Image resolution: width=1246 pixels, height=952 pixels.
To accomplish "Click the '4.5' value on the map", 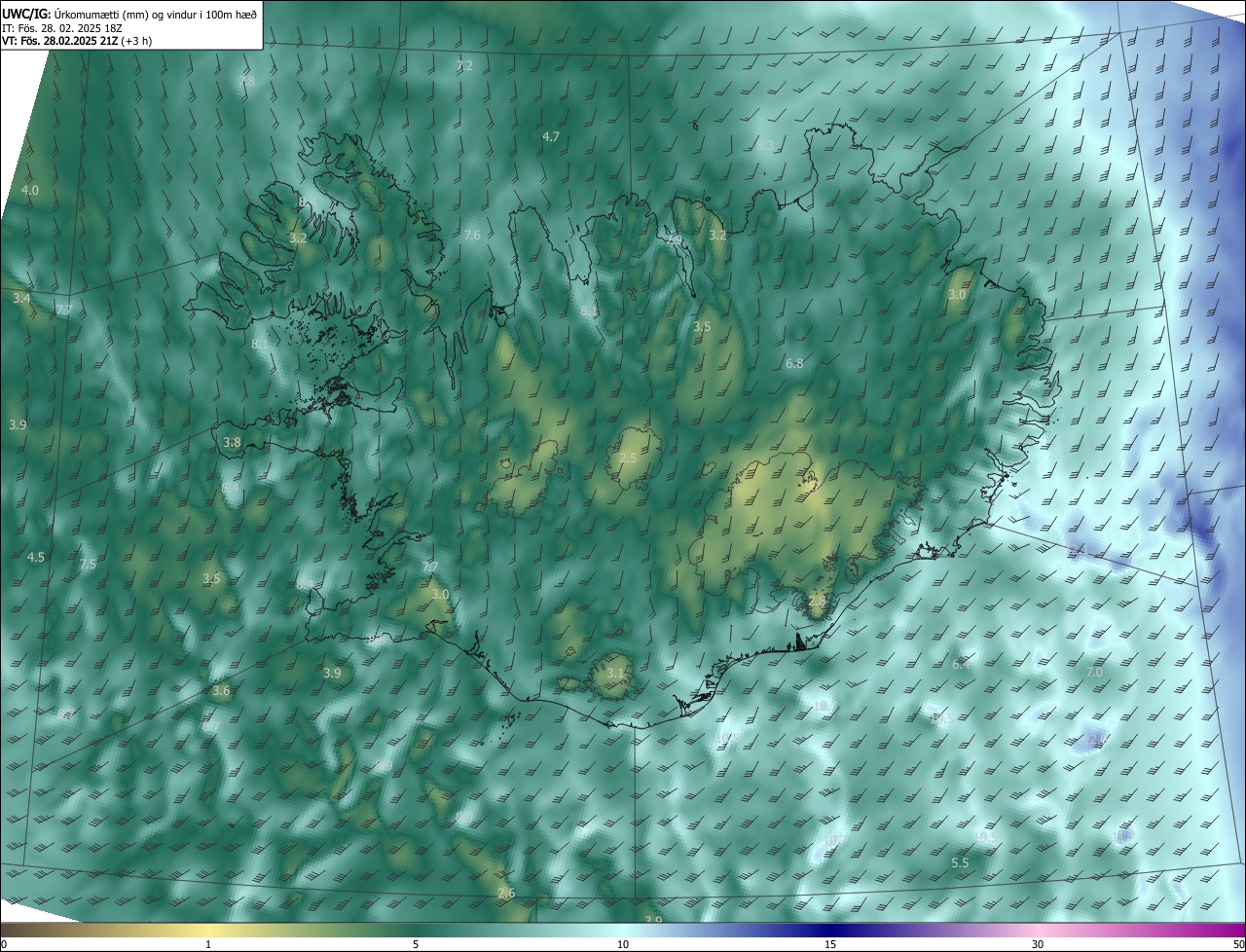I will pos(36,557).
